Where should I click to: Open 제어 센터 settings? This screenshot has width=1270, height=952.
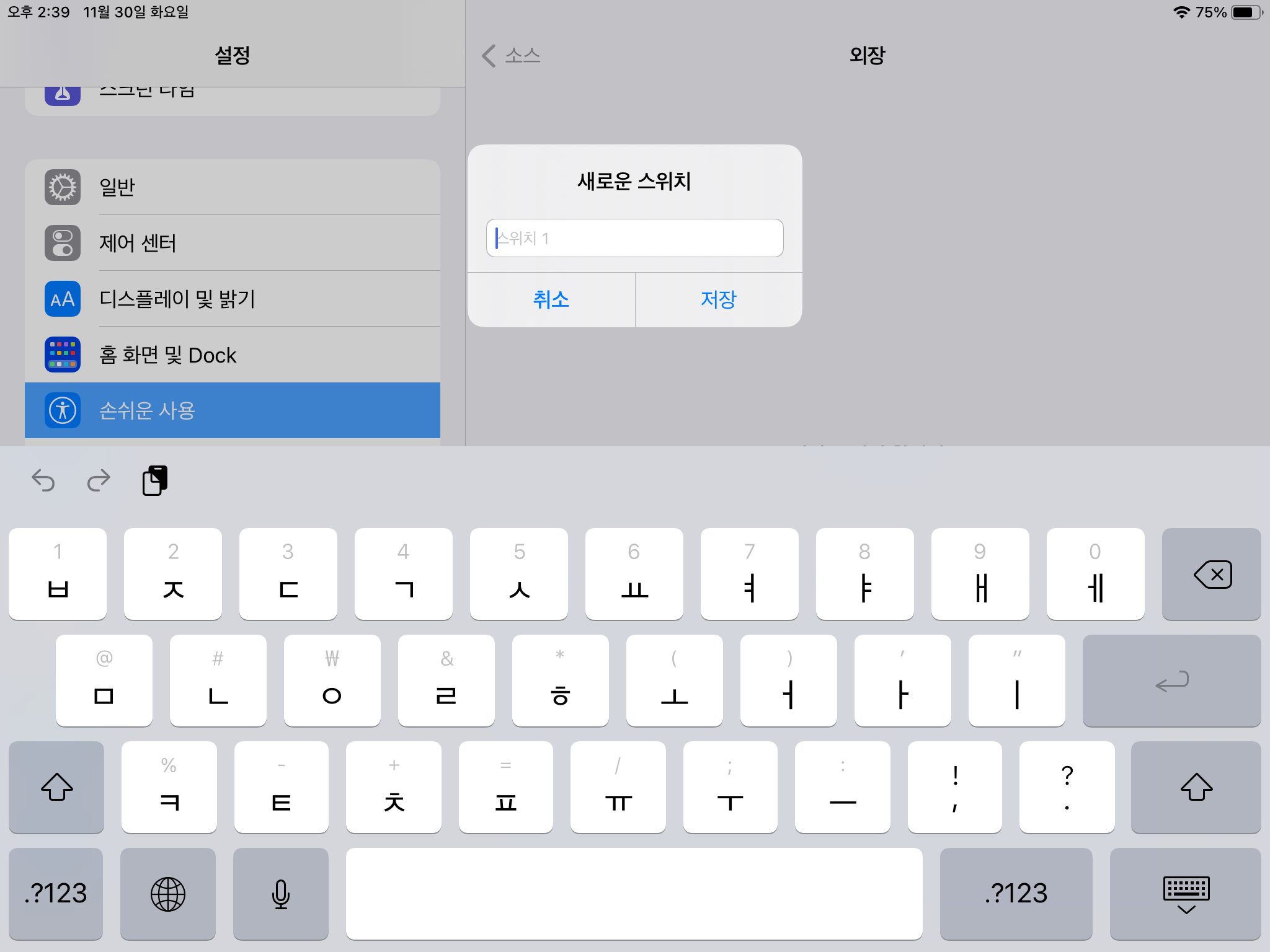pos(233,243)
